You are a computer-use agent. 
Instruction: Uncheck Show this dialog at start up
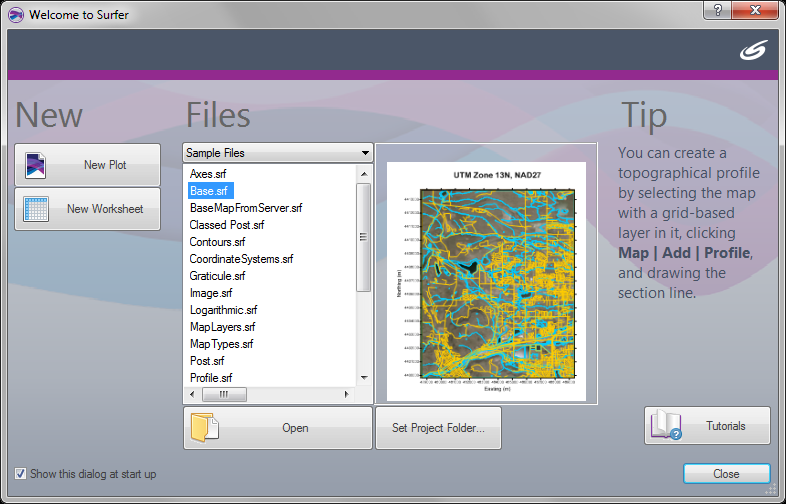pos(20,473)
